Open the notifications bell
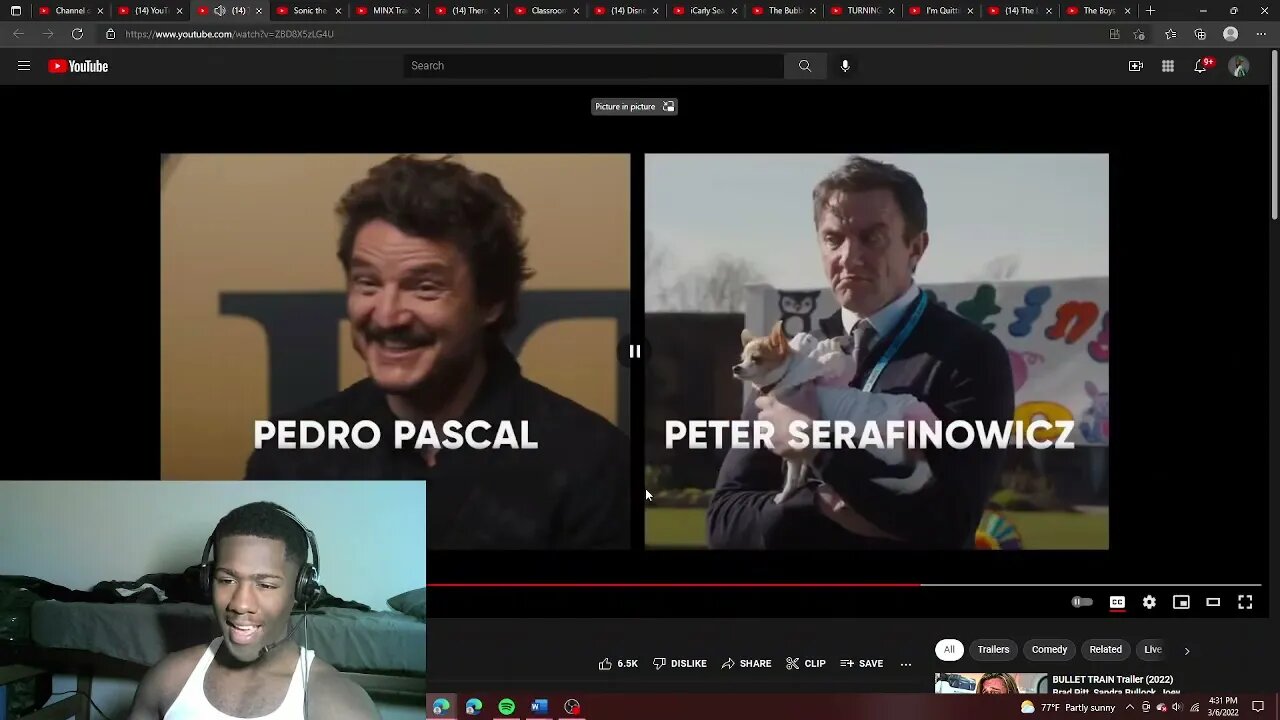Image resolution: width=1280 pixels, height=720 pixels. (1201, 66)
